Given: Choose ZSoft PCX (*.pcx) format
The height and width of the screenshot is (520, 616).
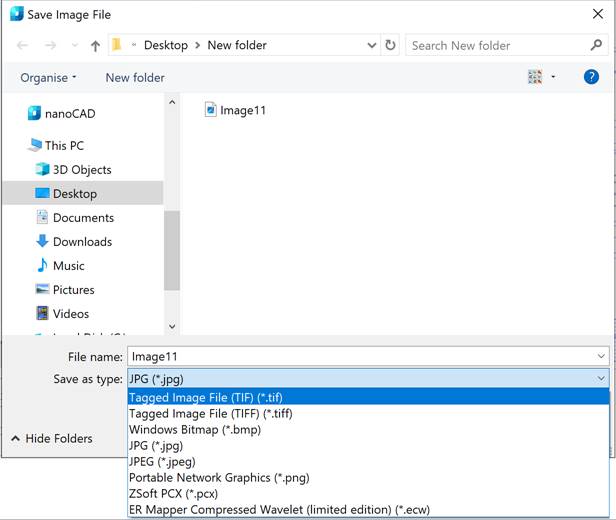Looking at the screenshot, I should (x=368, y=493).
